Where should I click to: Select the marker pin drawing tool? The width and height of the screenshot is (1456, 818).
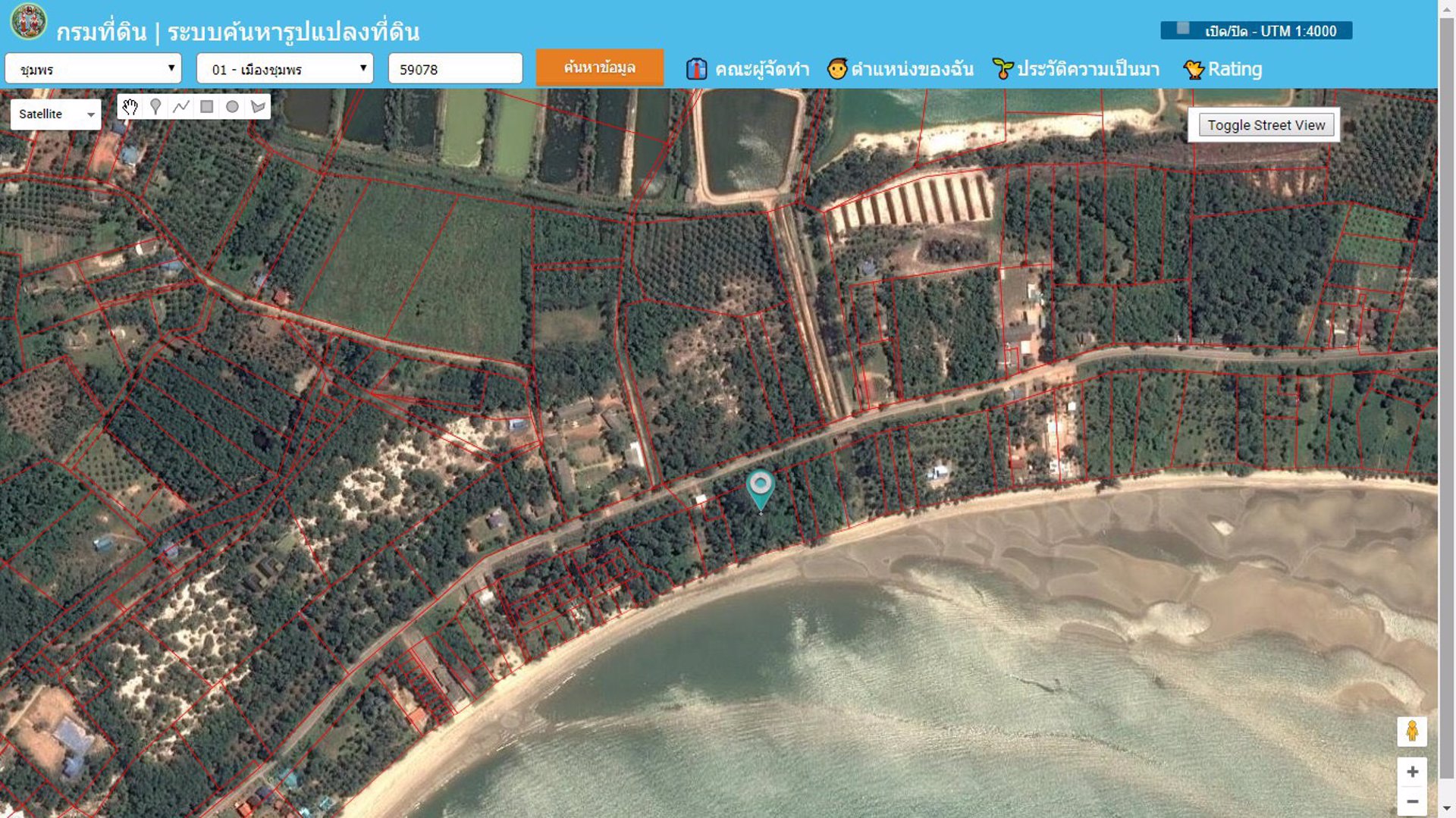point(155,107)
